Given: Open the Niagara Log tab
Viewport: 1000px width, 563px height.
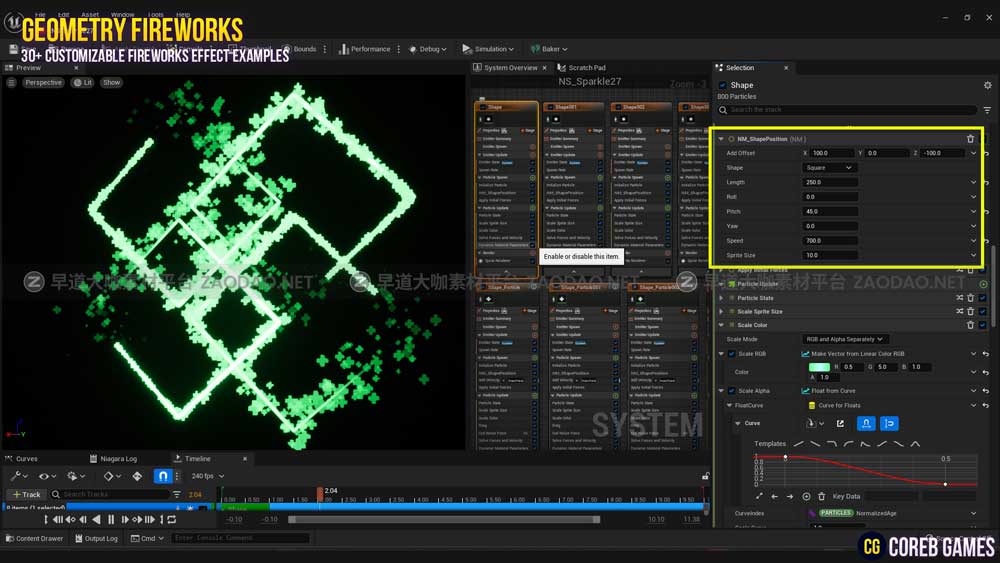Looking at the screenshot, I should (x=114, y=459).
